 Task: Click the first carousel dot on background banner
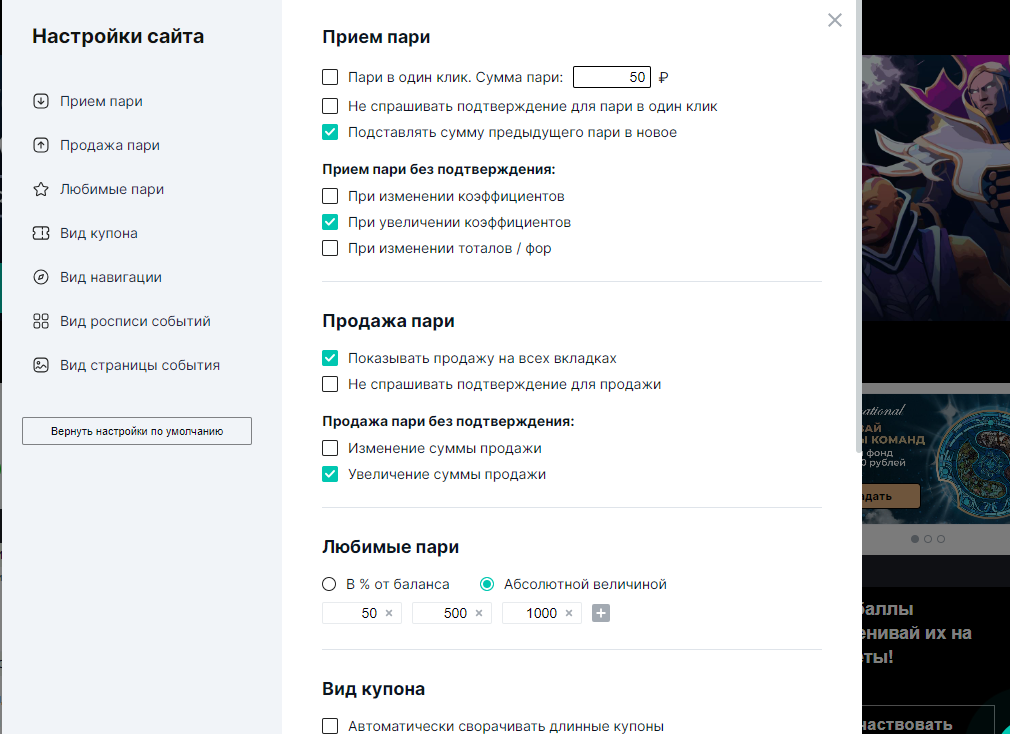click(x=915, y=539)
